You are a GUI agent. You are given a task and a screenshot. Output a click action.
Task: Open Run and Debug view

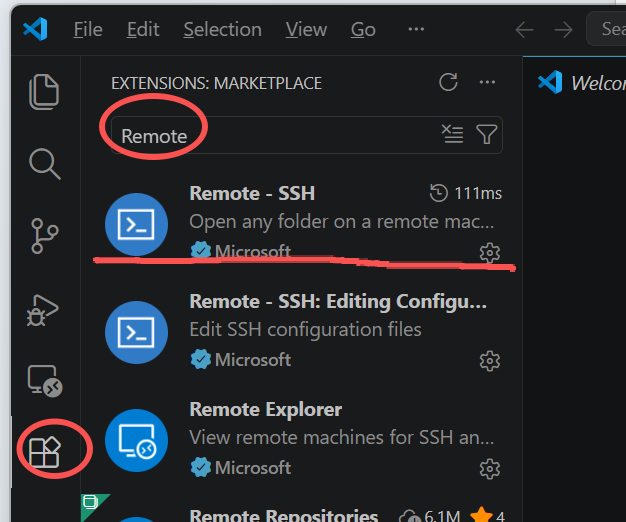tap(43, 311)
